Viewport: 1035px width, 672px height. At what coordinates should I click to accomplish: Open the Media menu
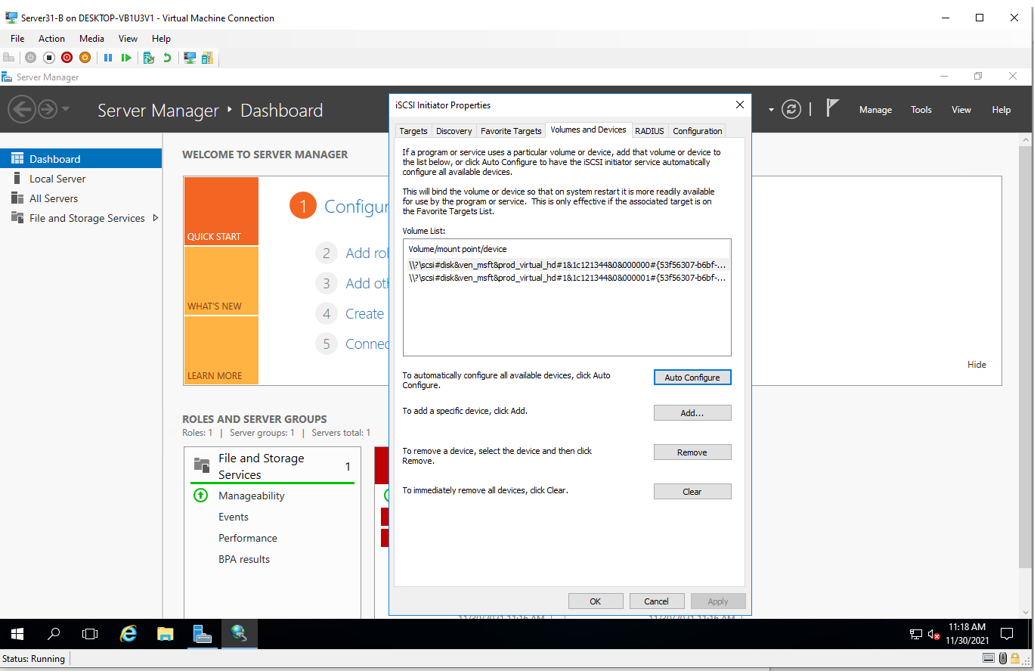92,38
